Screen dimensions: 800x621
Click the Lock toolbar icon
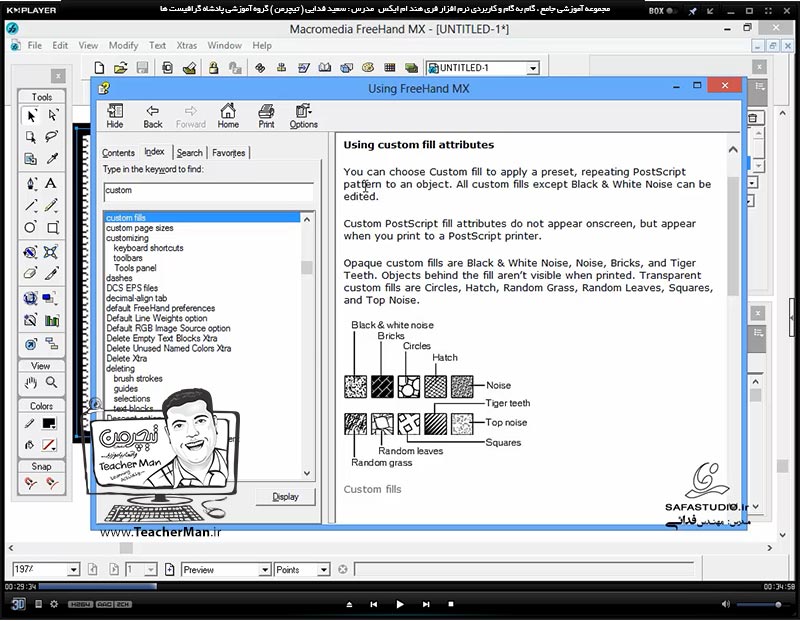coord(213,67)
